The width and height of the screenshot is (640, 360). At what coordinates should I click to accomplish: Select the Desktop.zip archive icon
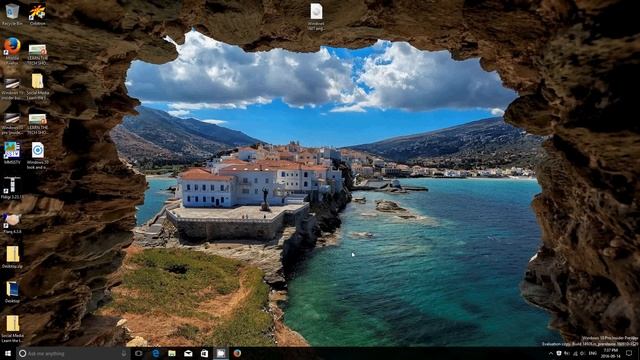(x=12, y=257)
